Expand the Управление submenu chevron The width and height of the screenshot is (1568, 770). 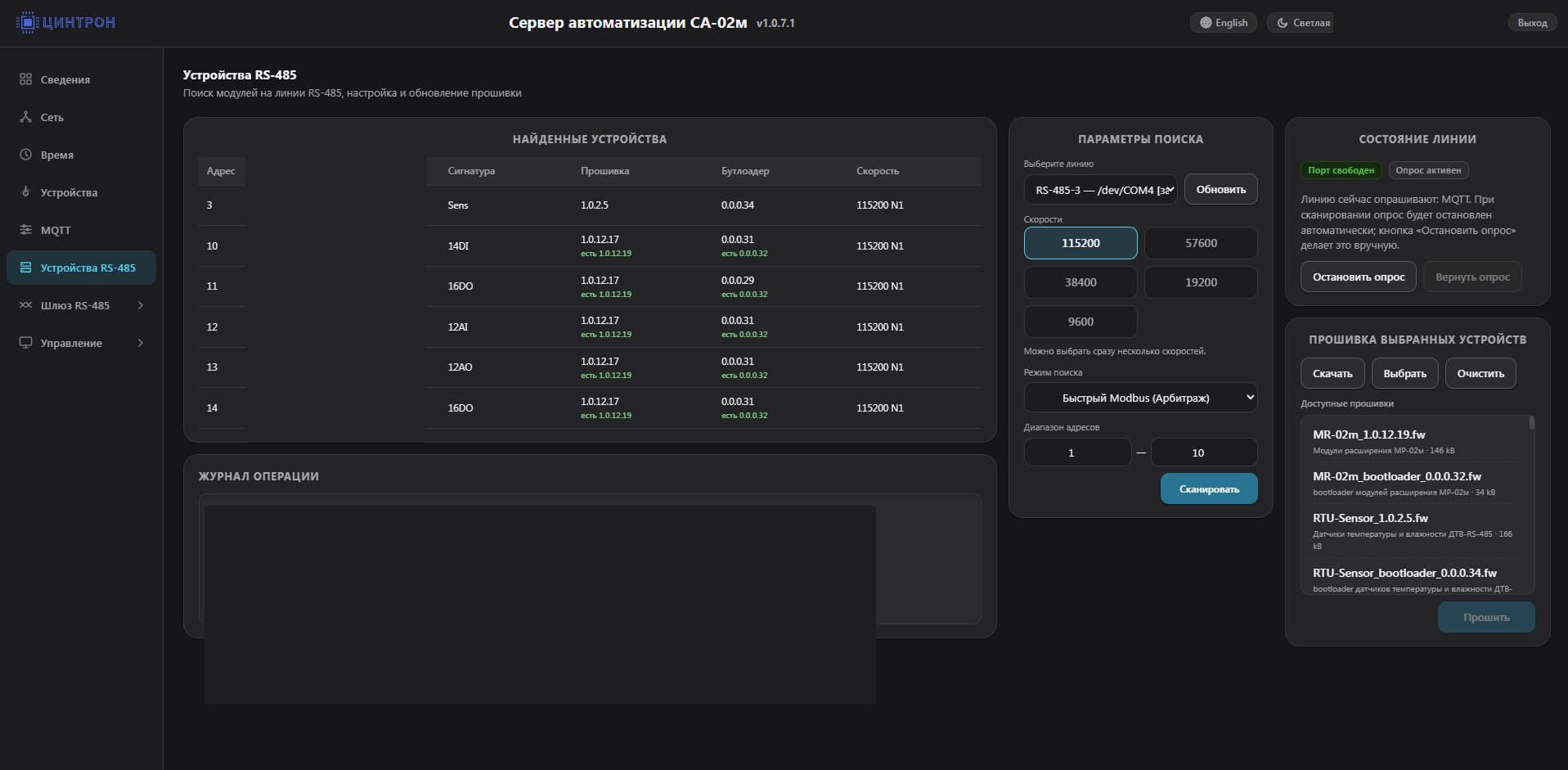pyautogui.click(x=141, y=343)
